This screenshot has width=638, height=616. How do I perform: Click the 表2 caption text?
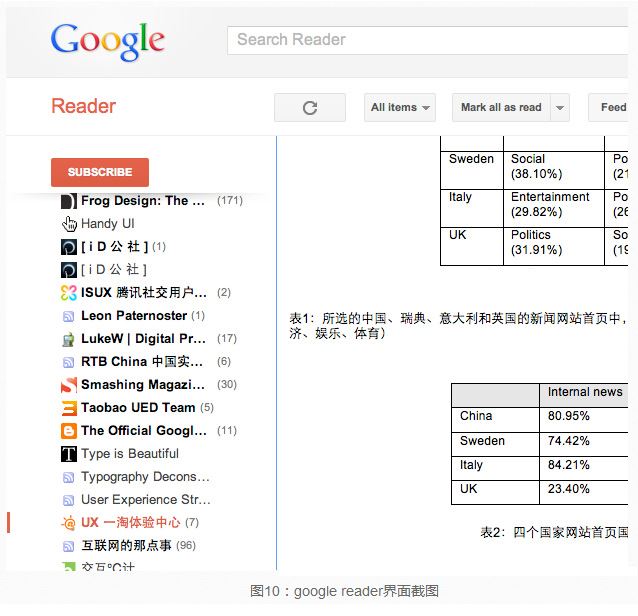point(554,532)
